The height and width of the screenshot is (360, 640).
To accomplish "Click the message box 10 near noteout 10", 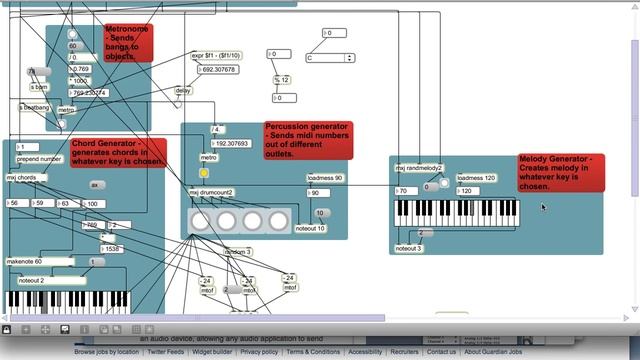I will [x=322, y=213].
